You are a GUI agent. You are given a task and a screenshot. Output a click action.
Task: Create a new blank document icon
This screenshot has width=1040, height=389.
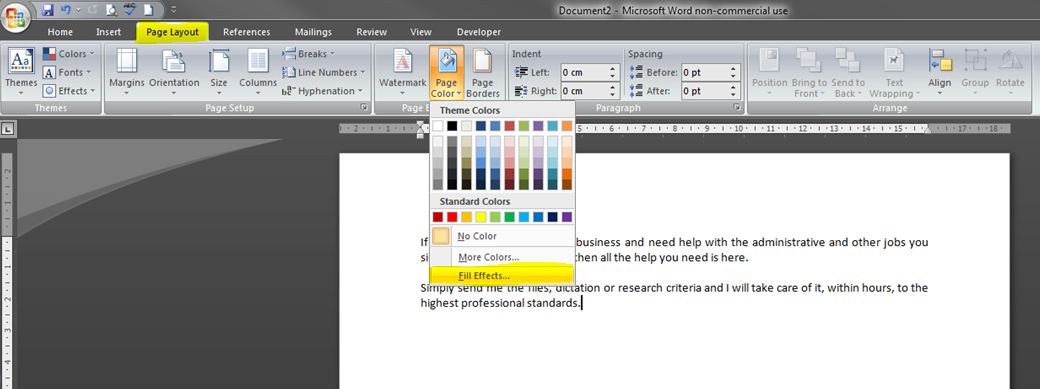(149, 10)
